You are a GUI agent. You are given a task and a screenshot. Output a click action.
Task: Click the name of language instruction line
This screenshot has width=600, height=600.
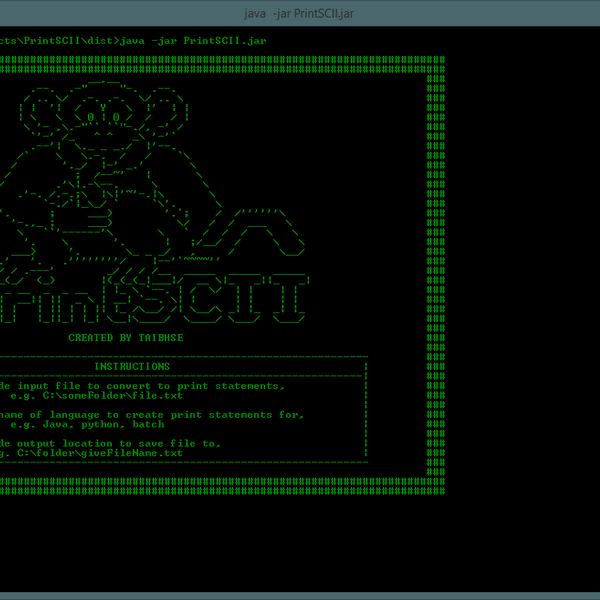(x=150, y=414)
